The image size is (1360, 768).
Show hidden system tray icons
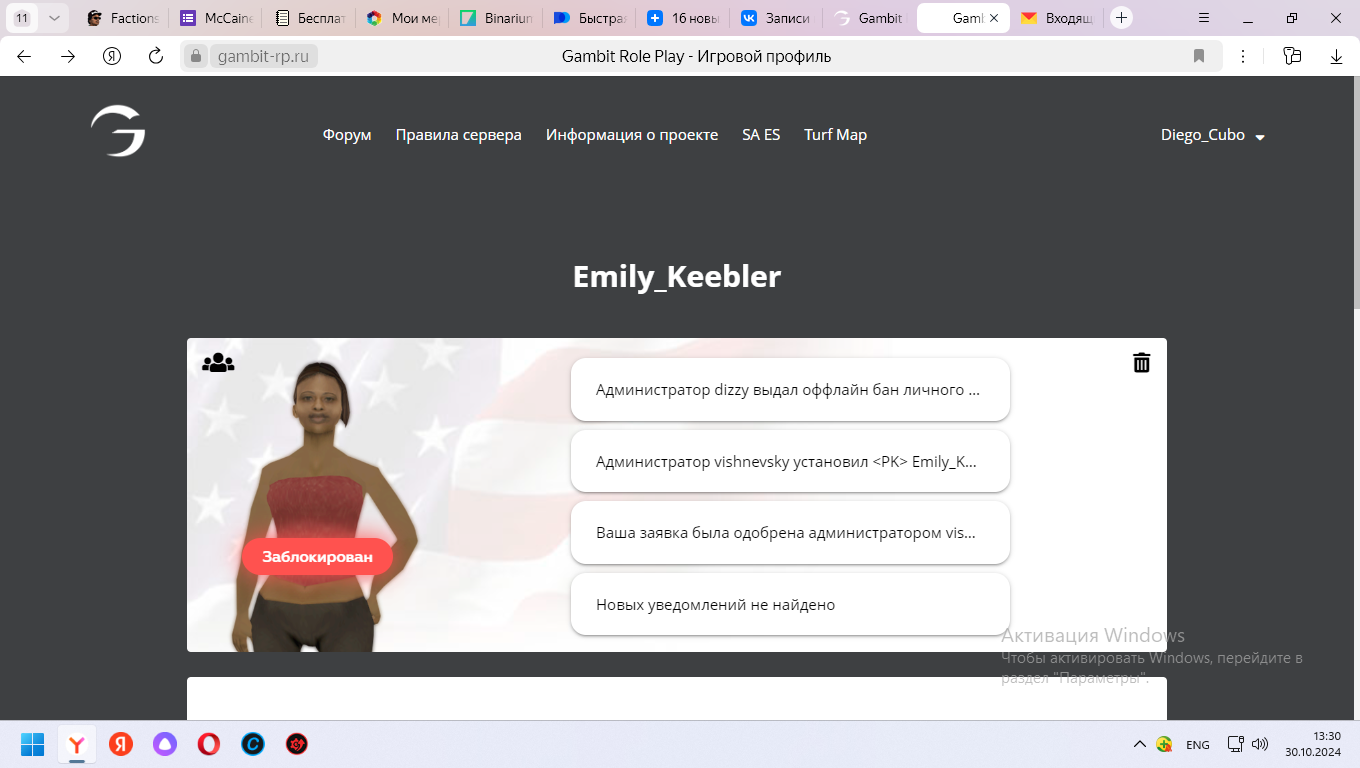click(x=1139, y=744)
